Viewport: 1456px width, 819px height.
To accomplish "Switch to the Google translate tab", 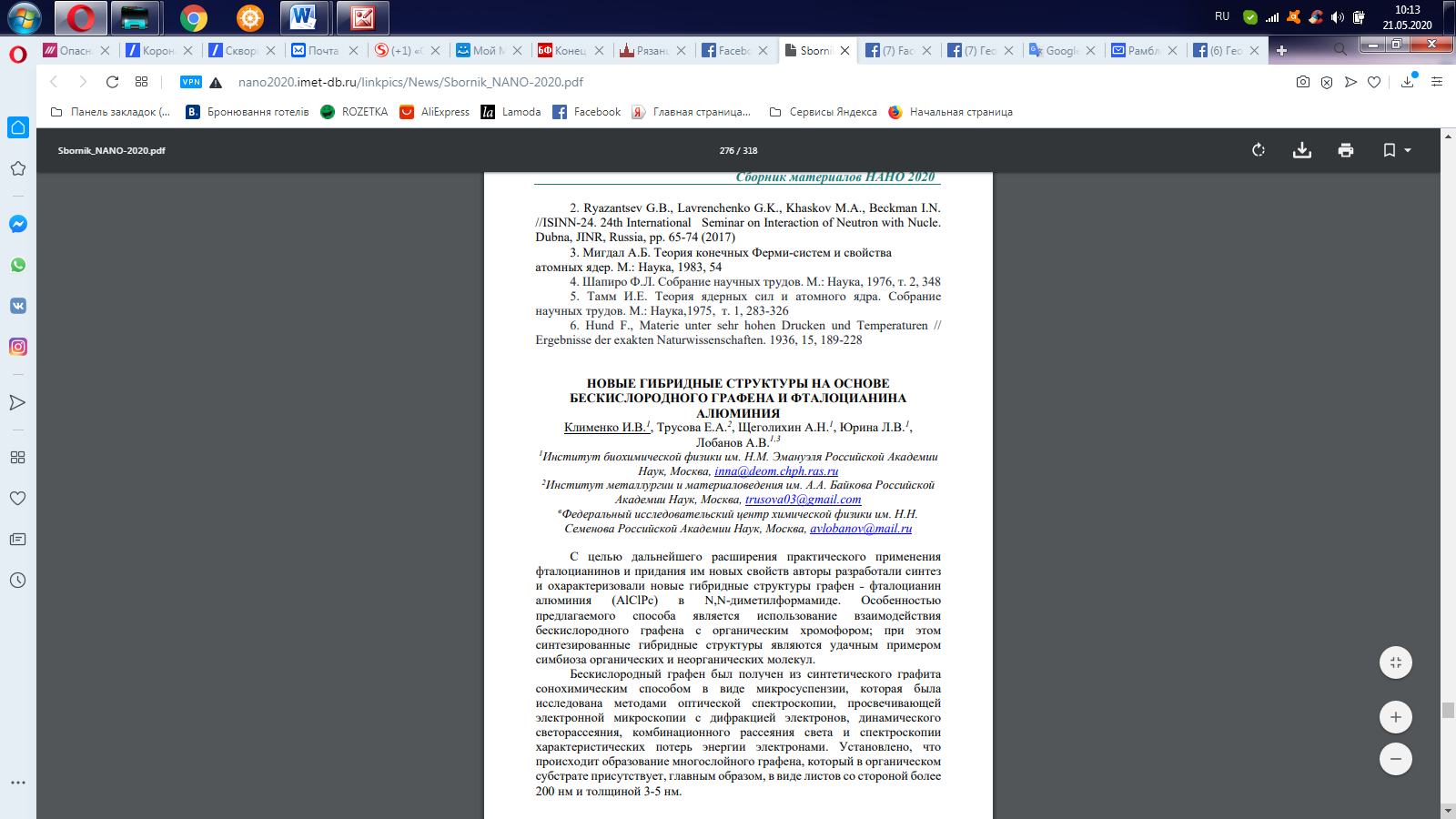I will pos(1062,51).
